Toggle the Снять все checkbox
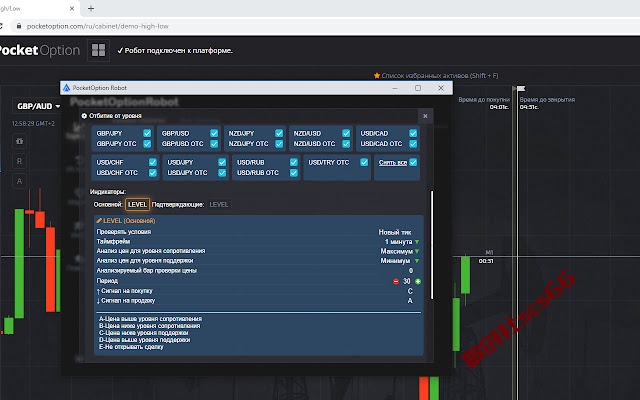Screen dimensions: 640x400 coord(413,162)
